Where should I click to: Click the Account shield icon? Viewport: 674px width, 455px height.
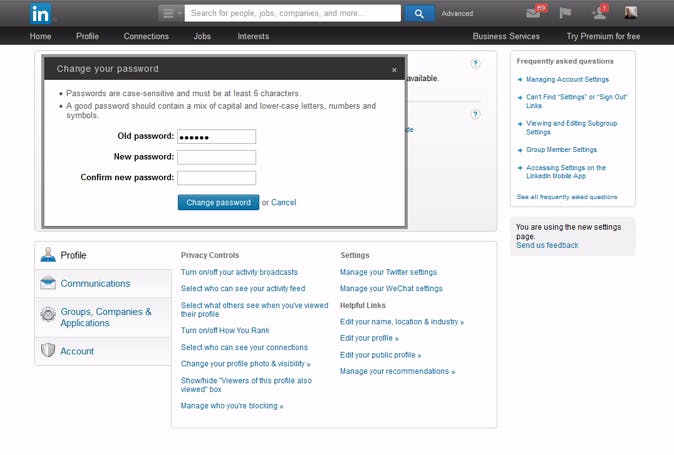tap(48, 350)
